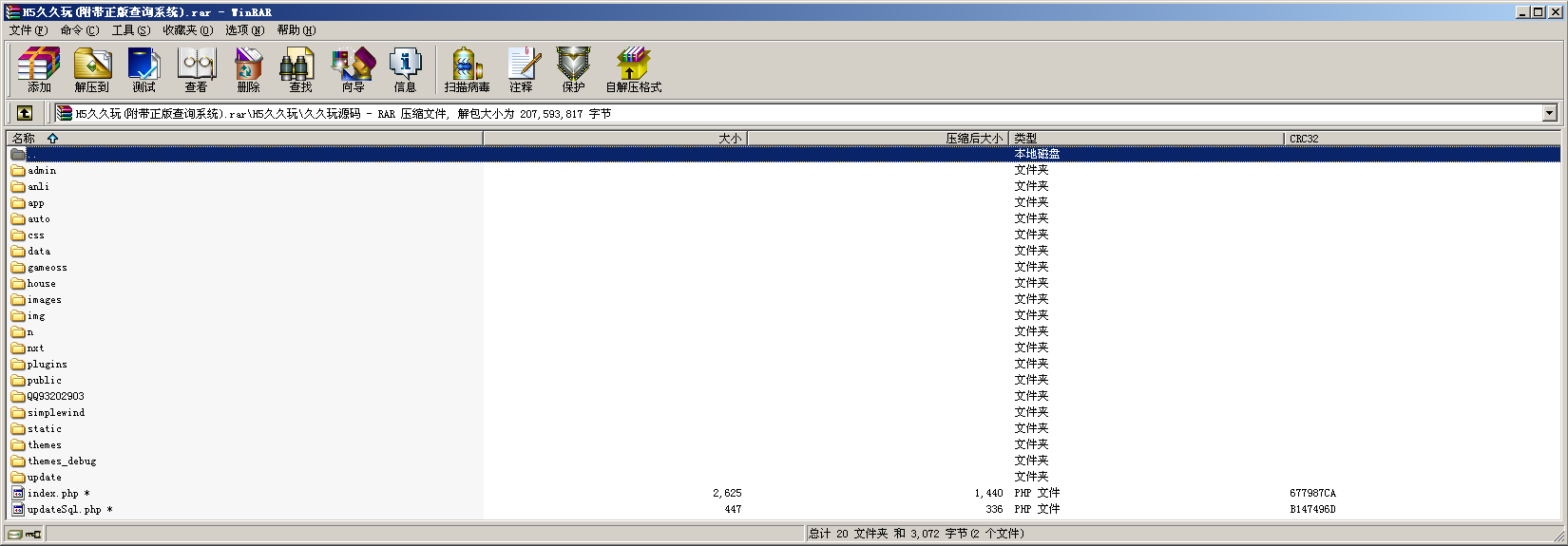Image resolution: width=1568 pixels, height=546 pixels.
Task: Click the self-extracting format (自解压格式) icon
Action: [x=633, y=70]
